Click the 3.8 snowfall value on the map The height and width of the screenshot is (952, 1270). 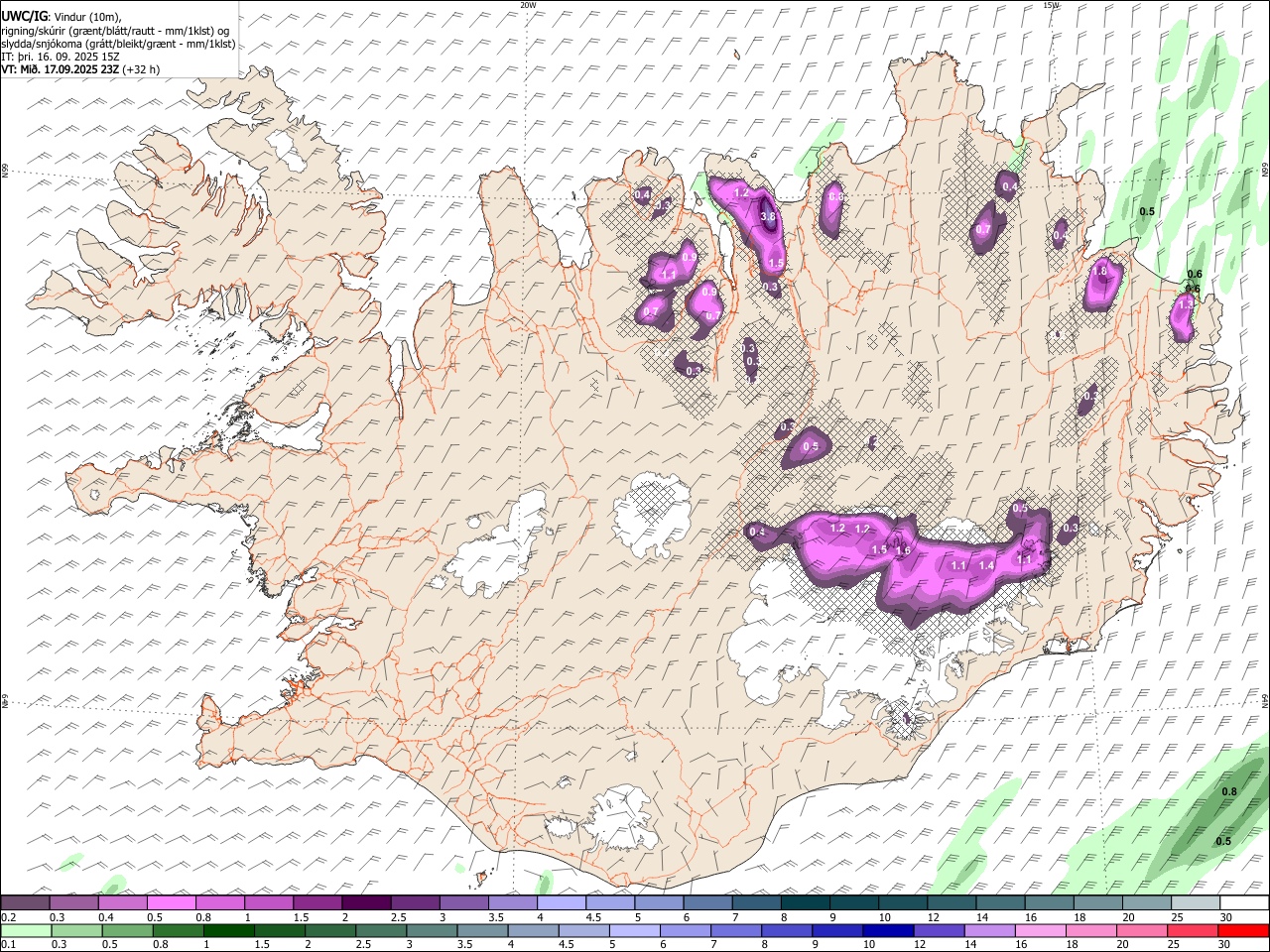pyautogui.click(x=767, y=216)
